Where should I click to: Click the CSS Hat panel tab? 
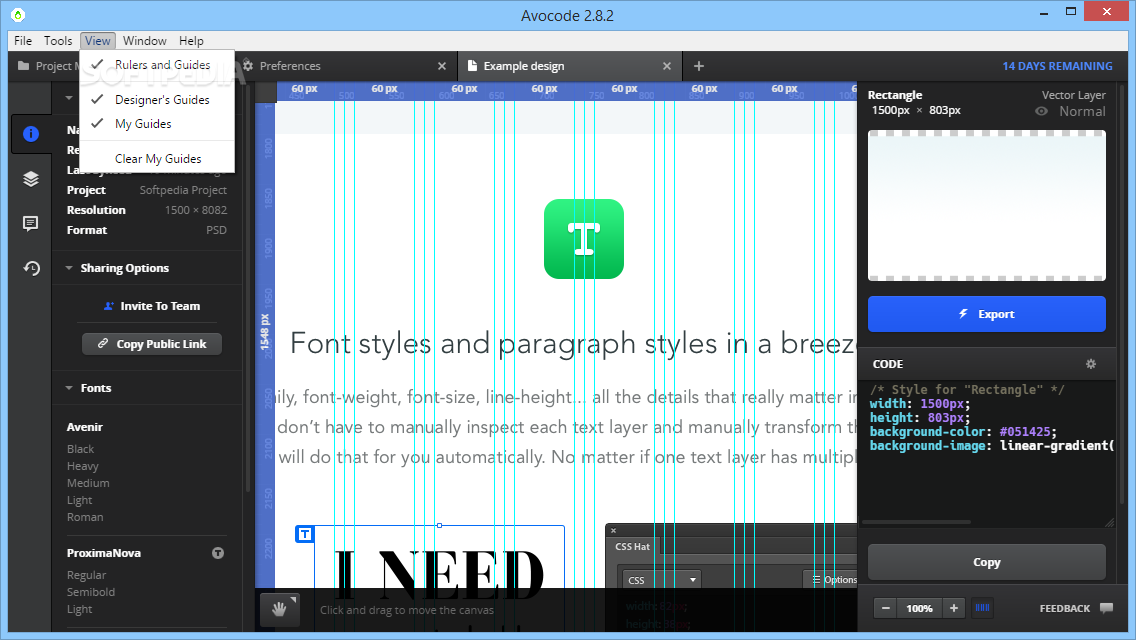tap(632, 547)
